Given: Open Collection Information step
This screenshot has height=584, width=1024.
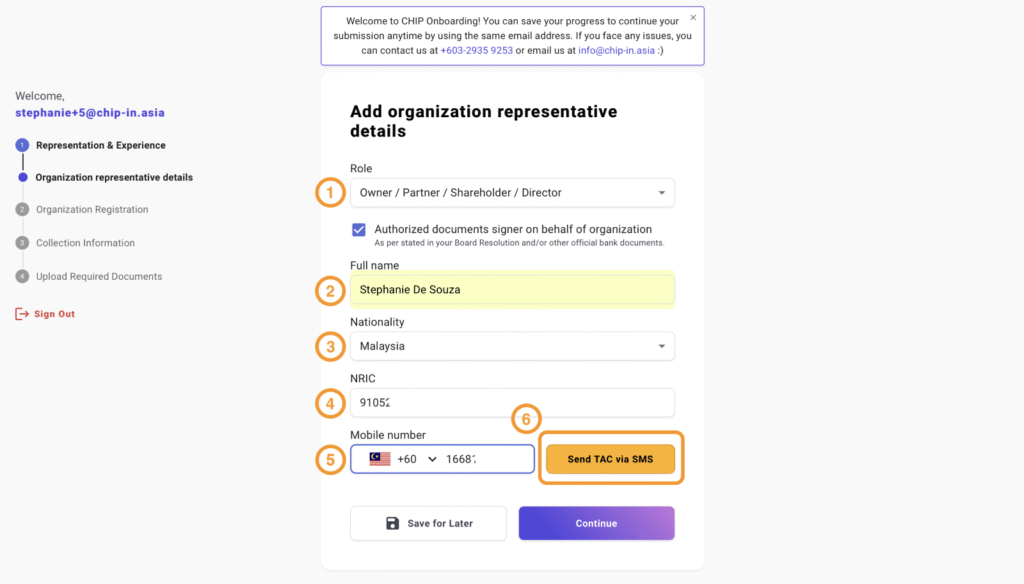Looking at the screenshot, I should 85,243.
